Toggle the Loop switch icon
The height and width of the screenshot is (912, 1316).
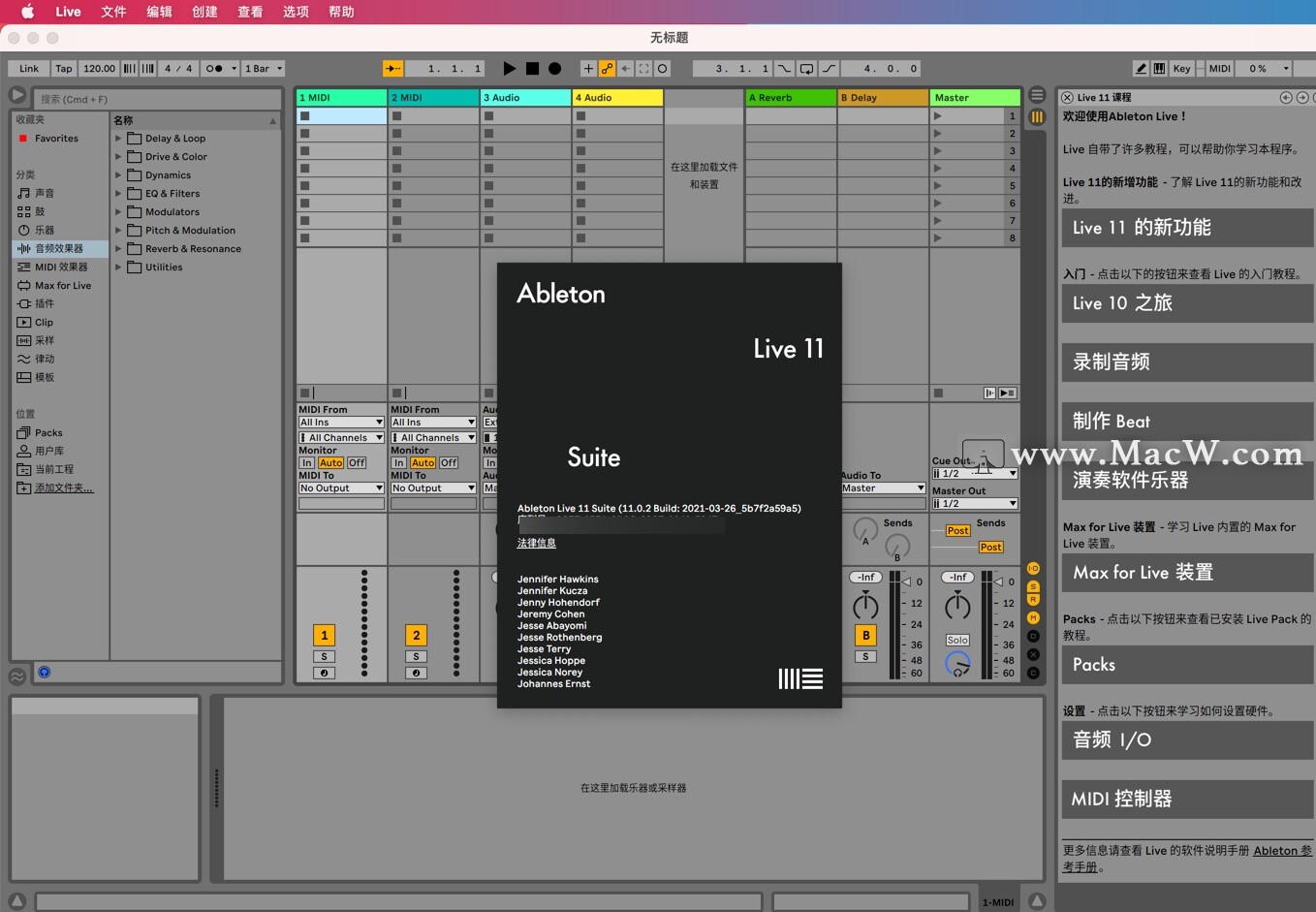point(806,69)
